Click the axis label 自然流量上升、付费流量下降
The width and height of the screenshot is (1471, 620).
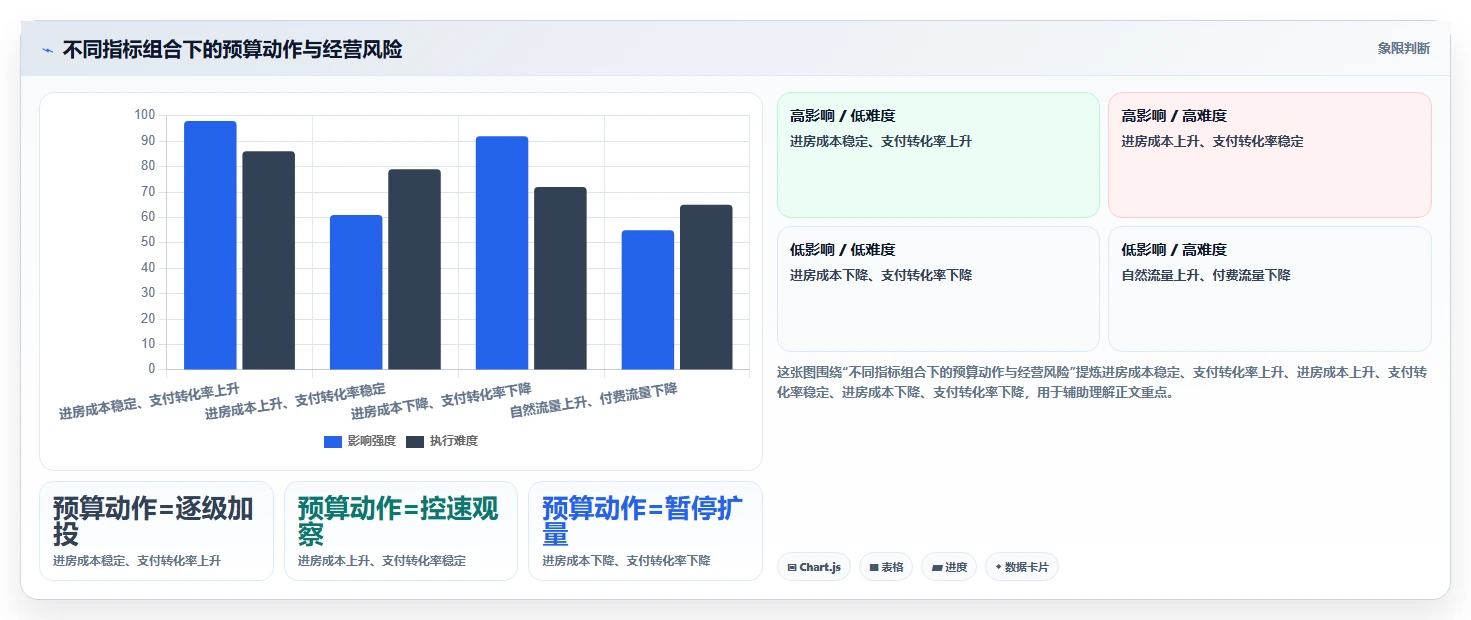pos(594,400)
